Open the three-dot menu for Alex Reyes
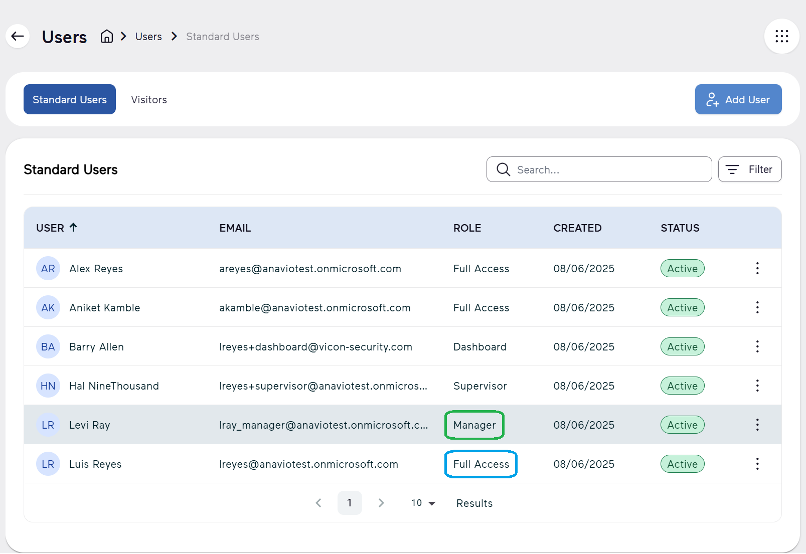Image resolution: width=806 pixels, height=554 pixels. pyautogui.click(x=757, y=268)
